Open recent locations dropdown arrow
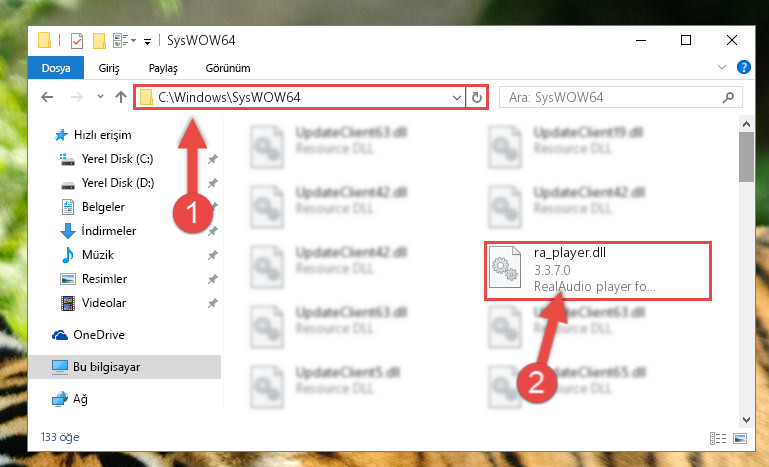Image resolution: width=769 pixels, height=467 pixels. coord(100,97)
